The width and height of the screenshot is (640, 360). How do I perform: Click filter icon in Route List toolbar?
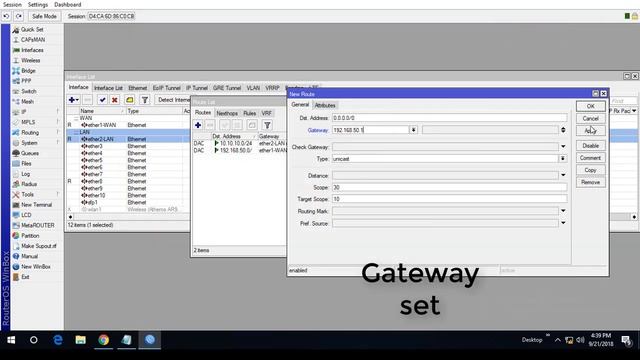tap(267, 125)
